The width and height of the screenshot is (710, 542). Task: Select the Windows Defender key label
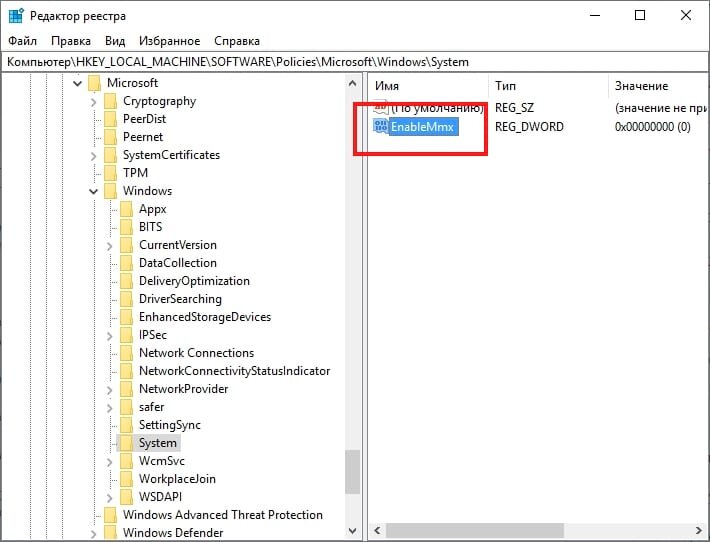pyautogui.click(x=173, y=533)
